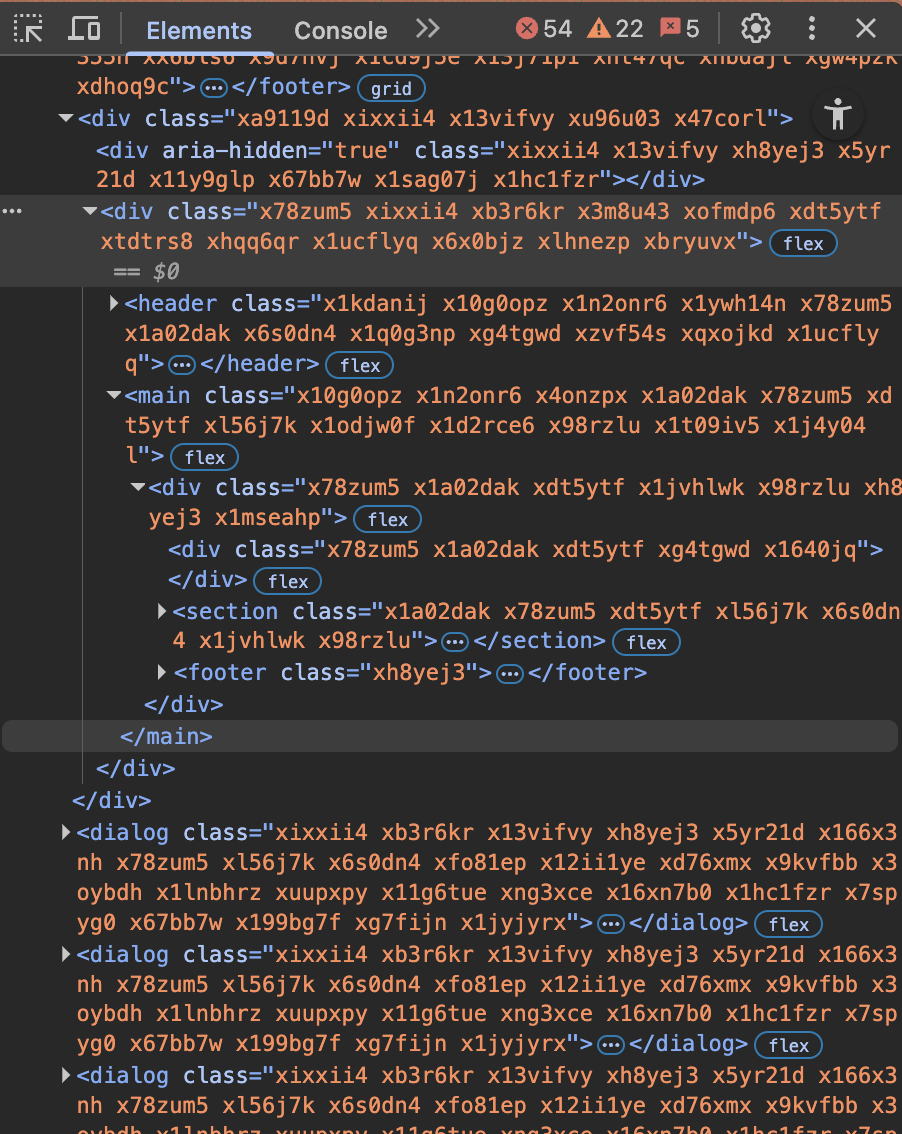Viewport: 902px width, 1134px height.
Task: Switch to the Console tab
Action: 340,30
